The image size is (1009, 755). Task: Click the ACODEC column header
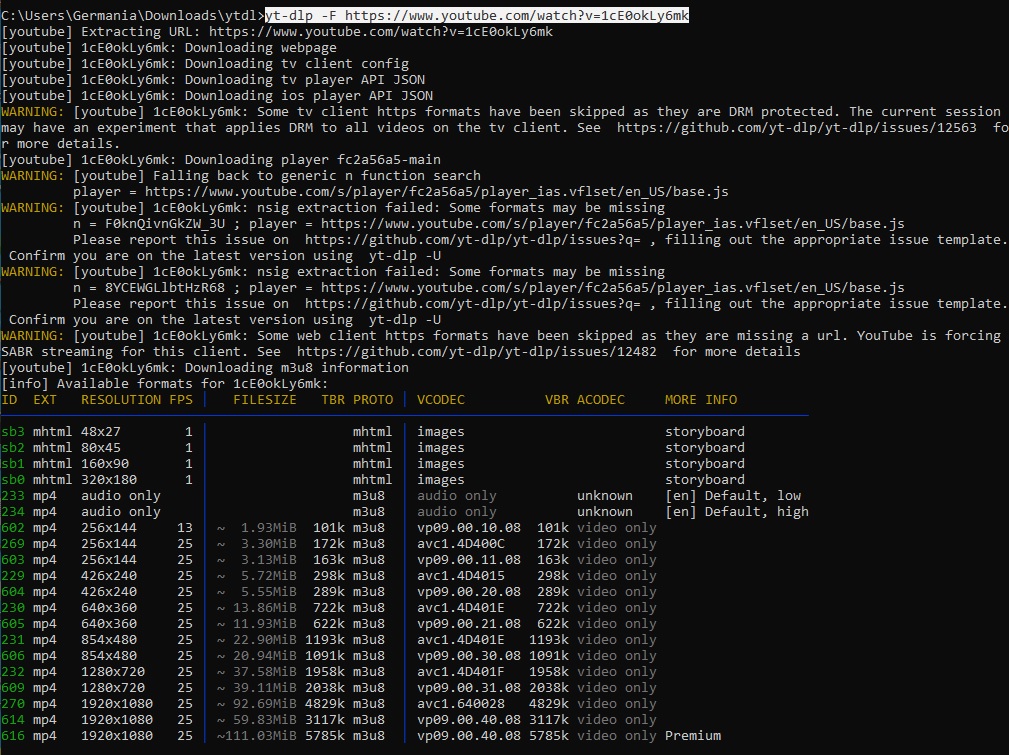[x=600, y=400]
